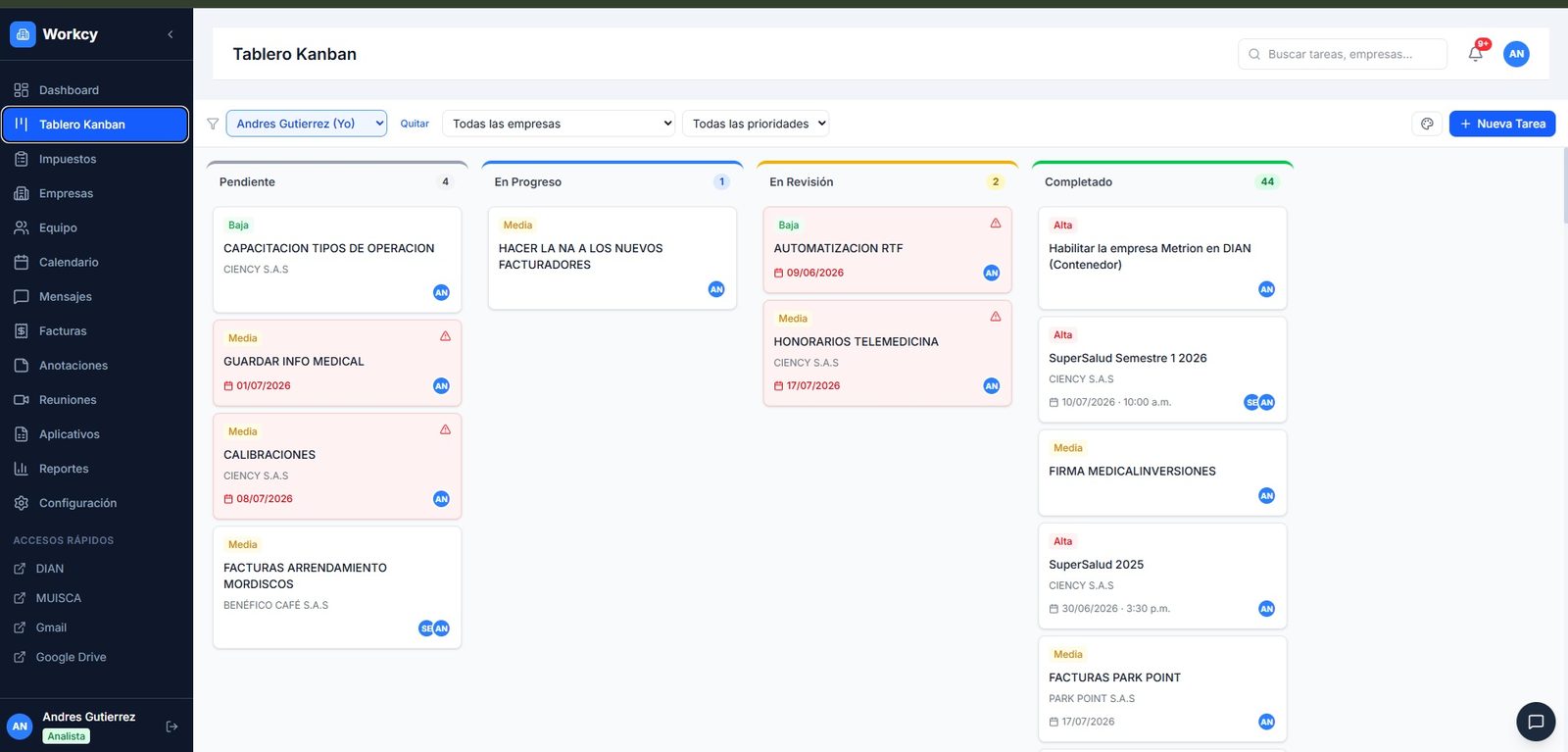Open the color palette theme button

[x=1427, y=124]
